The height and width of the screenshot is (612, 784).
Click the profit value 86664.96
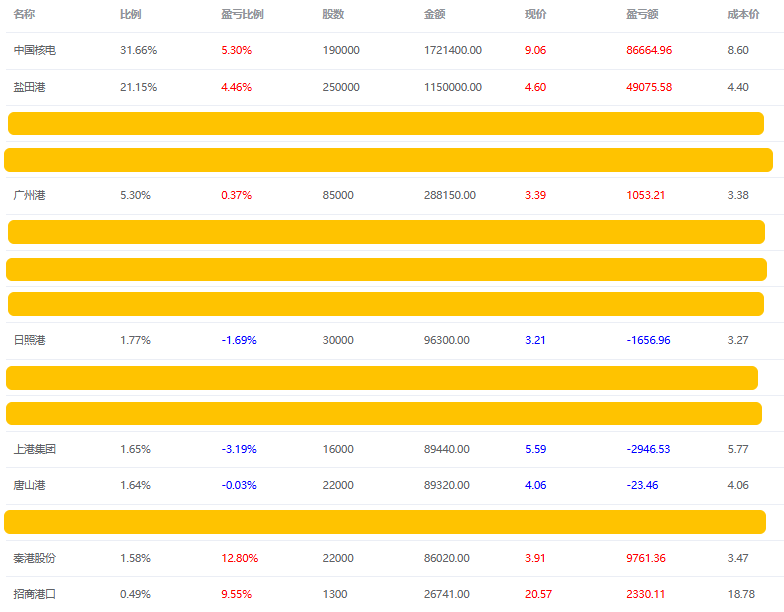click(649, 50)
